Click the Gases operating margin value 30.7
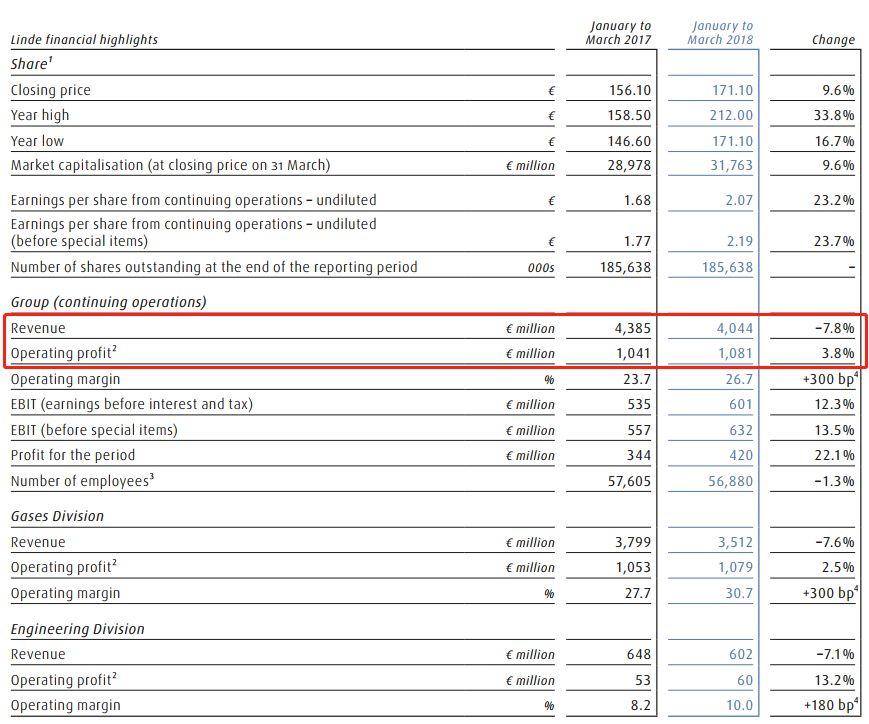 click(739, 593)
